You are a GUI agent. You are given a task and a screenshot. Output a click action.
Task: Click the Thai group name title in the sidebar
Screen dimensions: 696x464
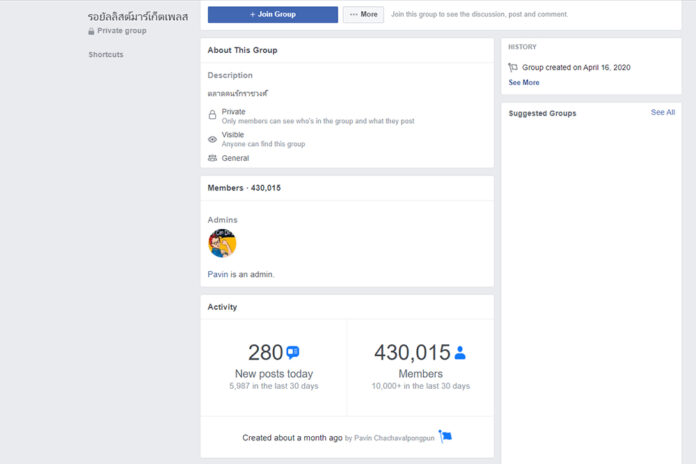point(138,17)
